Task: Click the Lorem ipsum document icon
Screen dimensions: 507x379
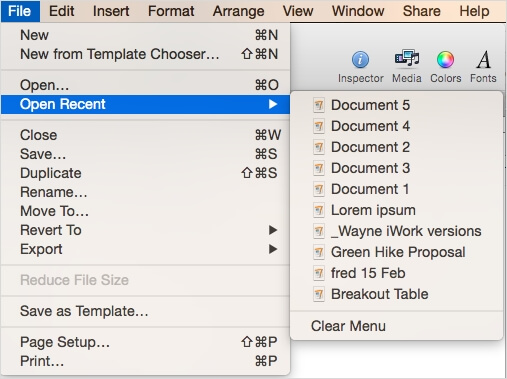Action: click(x=319, y=210)
